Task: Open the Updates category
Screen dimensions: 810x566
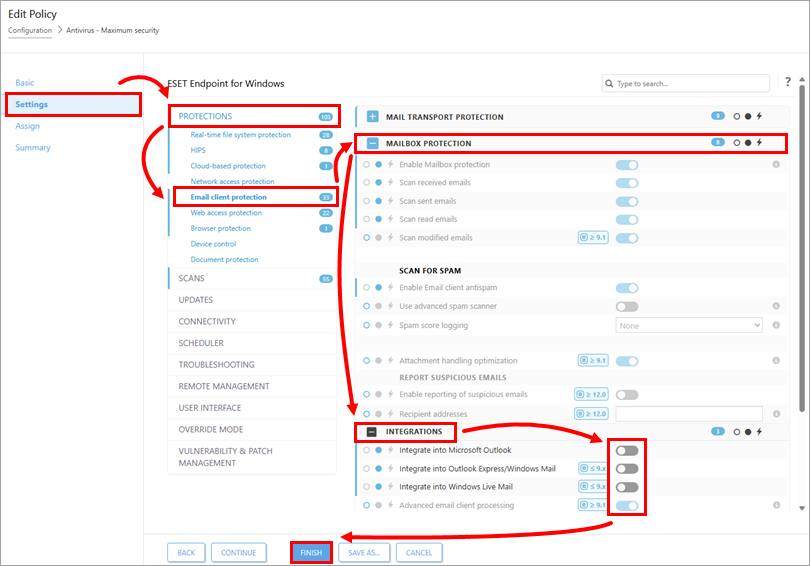Action: pos(253,300)
